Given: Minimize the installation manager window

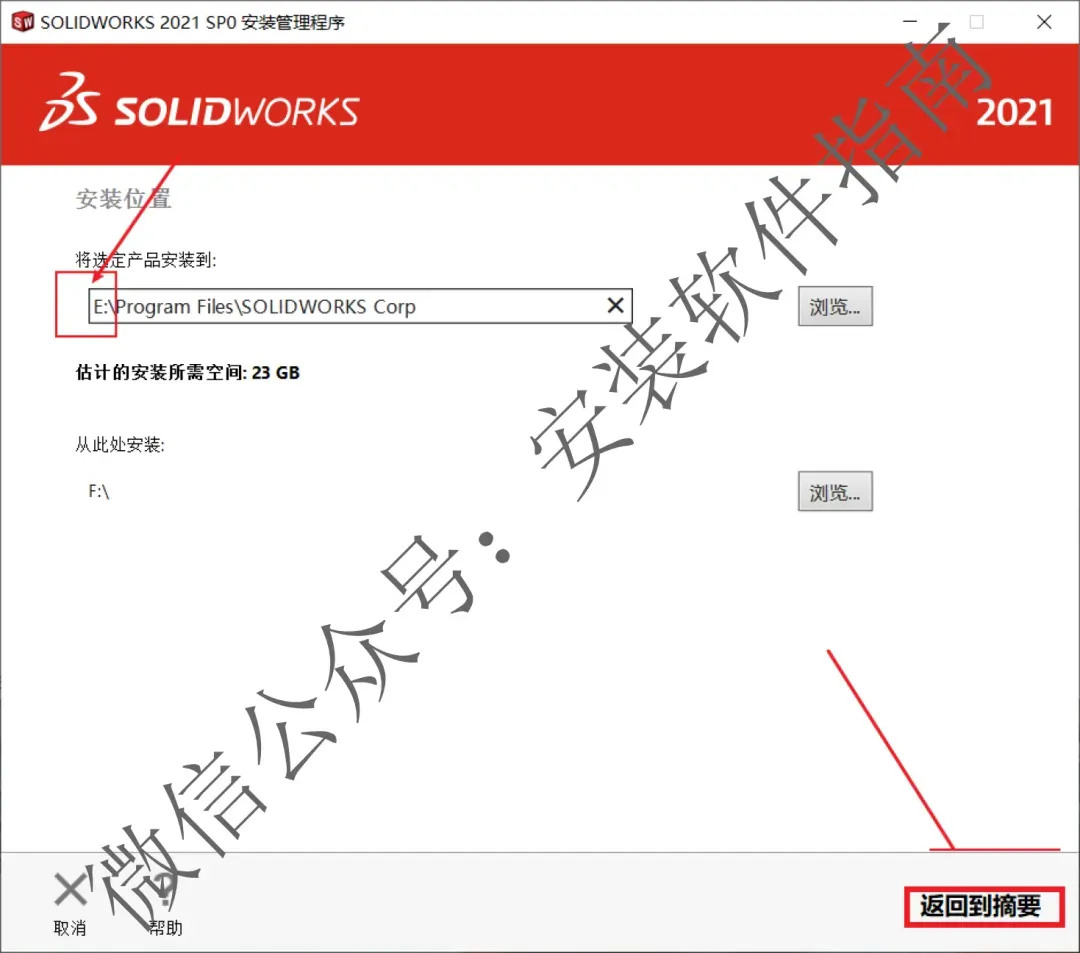Looking at the screenshot, I should pos(909,22).
